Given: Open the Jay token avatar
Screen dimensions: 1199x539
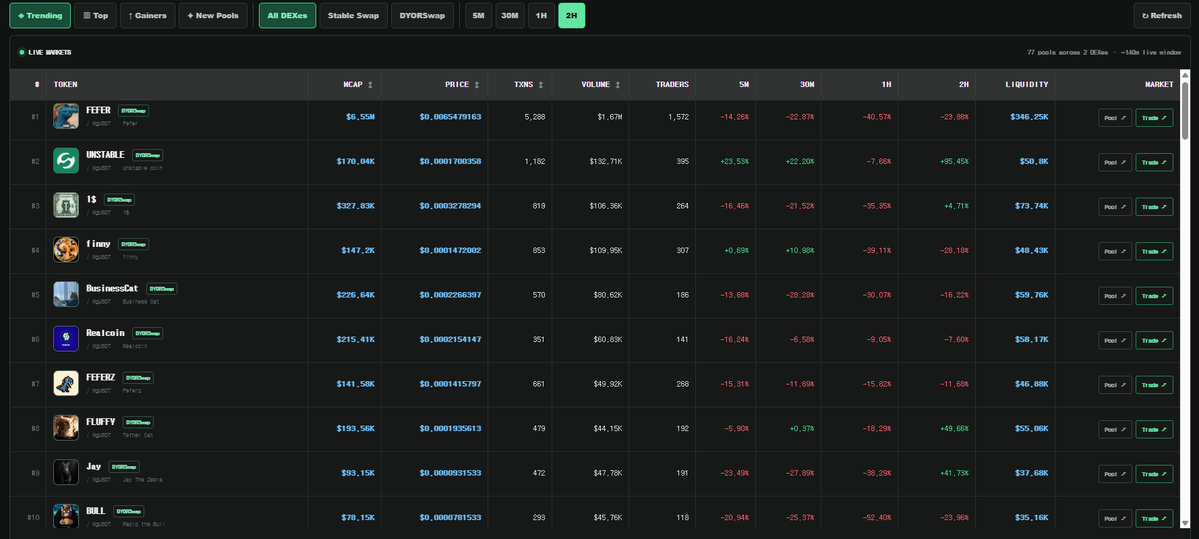Looking at the screenshot, I should point(66,472).
